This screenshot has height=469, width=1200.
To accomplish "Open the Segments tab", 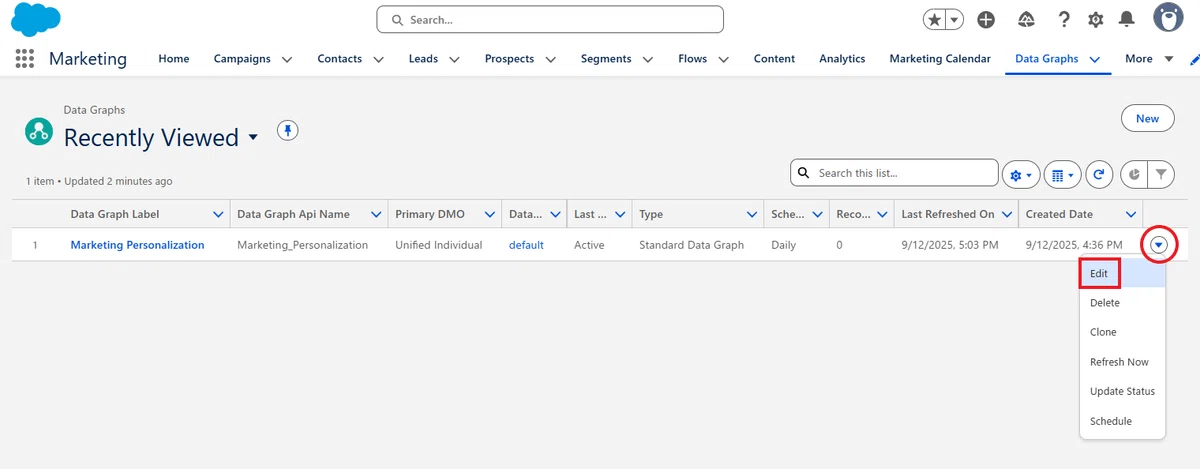I will [x=606, y=59].
